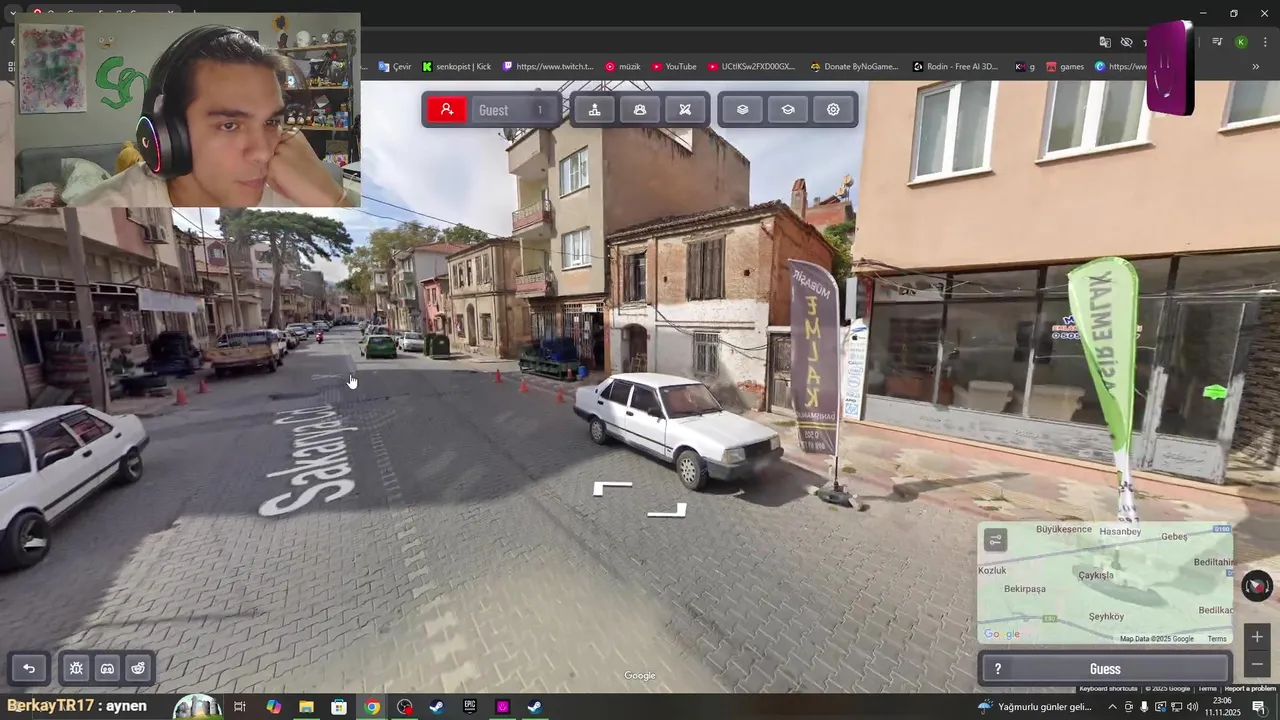
Task: Show hidden tray icons chevron
Action: click(x=1112, y=707)
